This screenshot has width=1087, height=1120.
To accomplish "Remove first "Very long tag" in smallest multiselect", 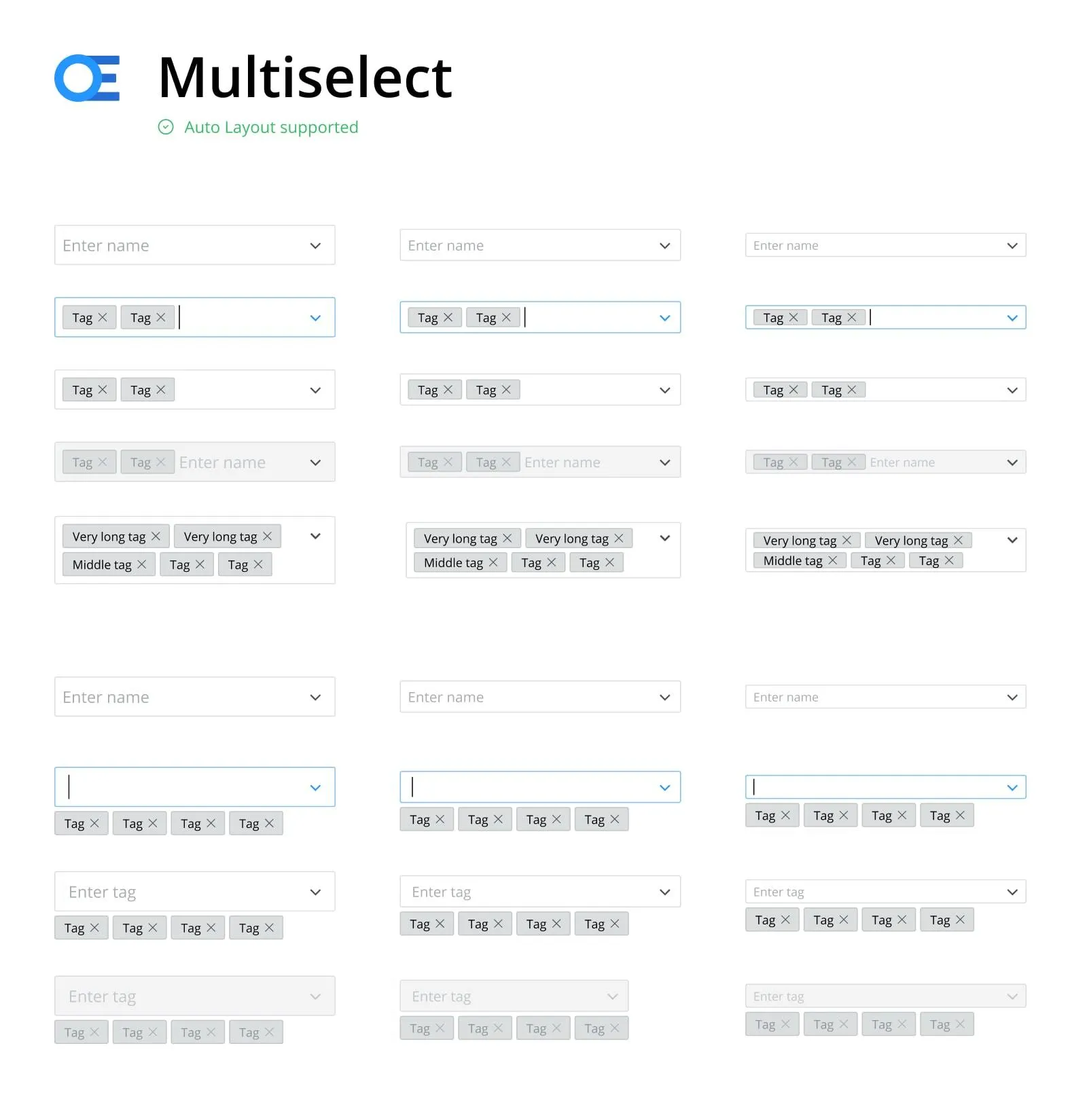I will pyautogui.click(x=847, y=540).
